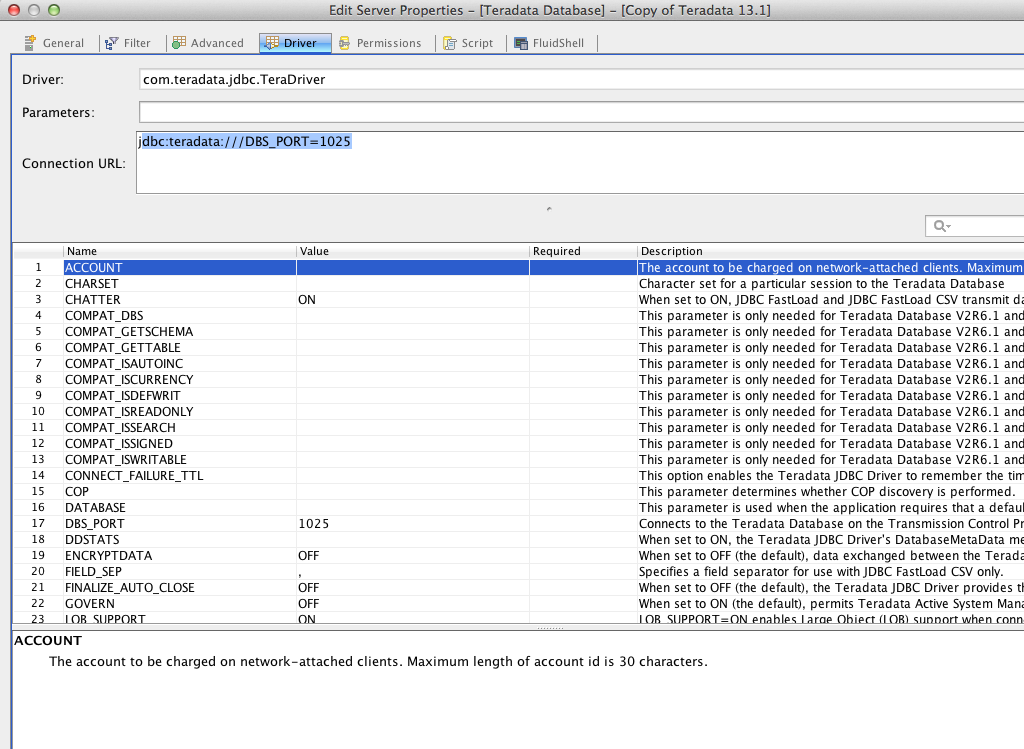
Task: Select the COMPAT_ISCURRENCY row
Action: (519, 379)
